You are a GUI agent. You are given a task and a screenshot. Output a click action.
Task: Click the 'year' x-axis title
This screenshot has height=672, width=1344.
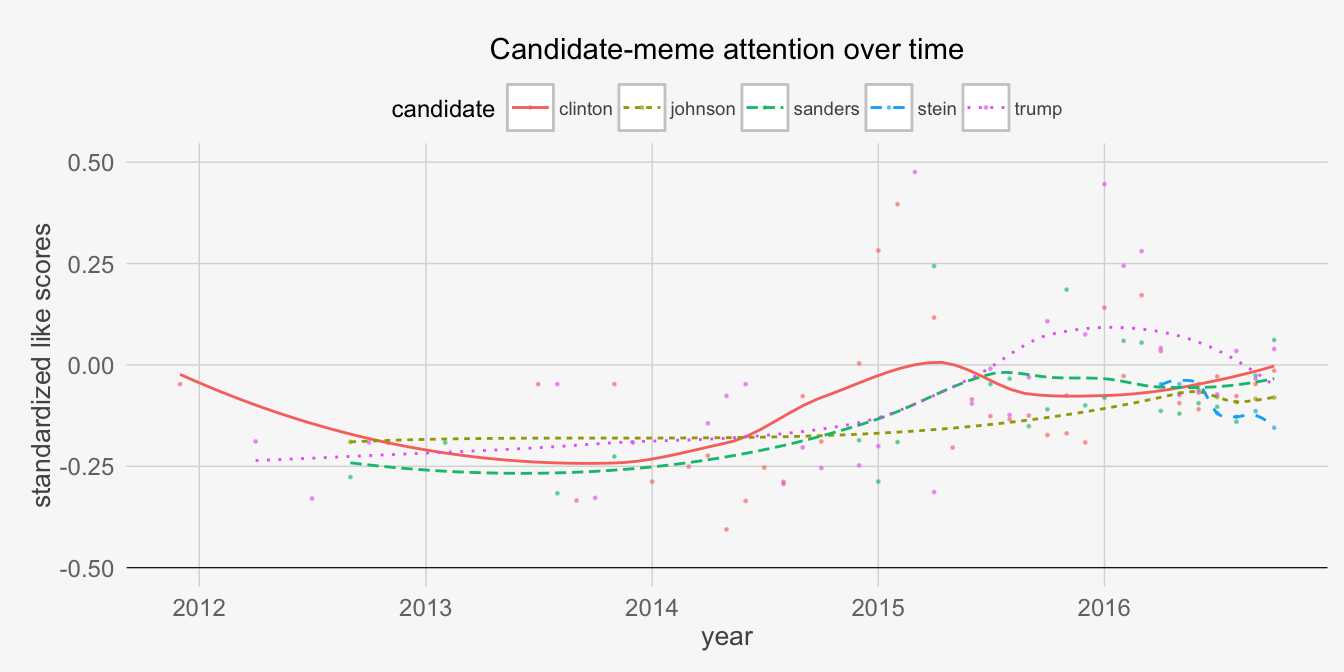coord(727,636)
